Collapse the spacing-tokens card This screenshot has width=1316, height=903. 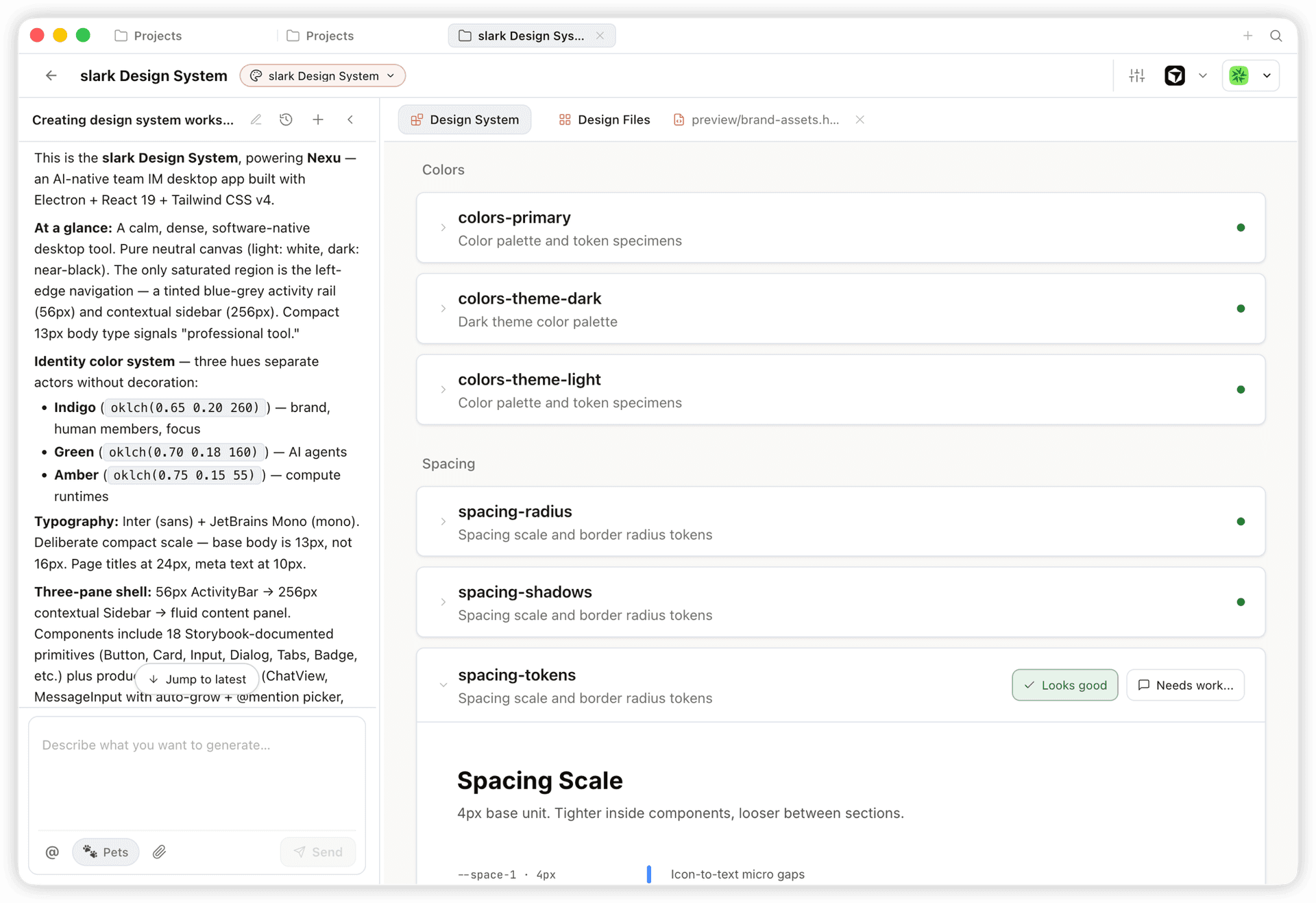pyautogui.click(x=443, y=685)
